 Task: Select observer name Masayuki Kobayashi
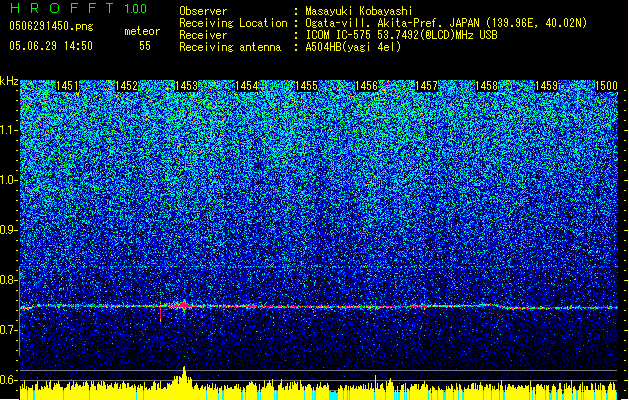[x=359, y=11]
